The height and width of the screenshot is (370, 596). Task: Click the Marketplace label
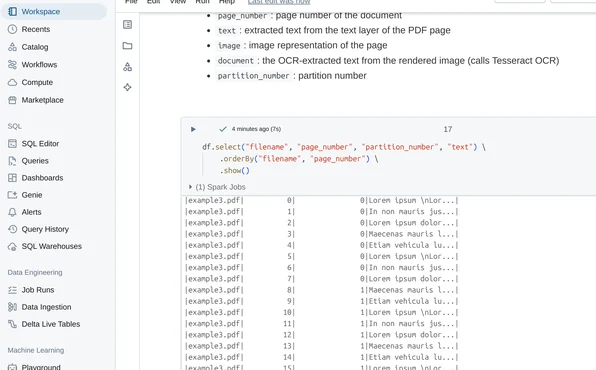pos(43,100)
